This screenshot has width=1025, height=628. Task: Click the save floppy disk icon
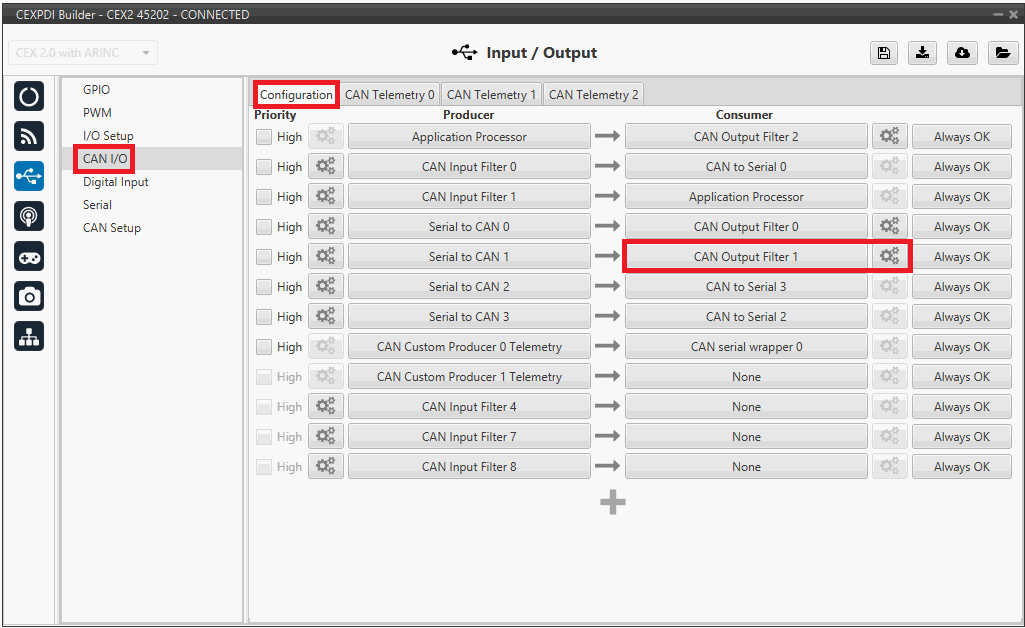(x=884, y=53)
